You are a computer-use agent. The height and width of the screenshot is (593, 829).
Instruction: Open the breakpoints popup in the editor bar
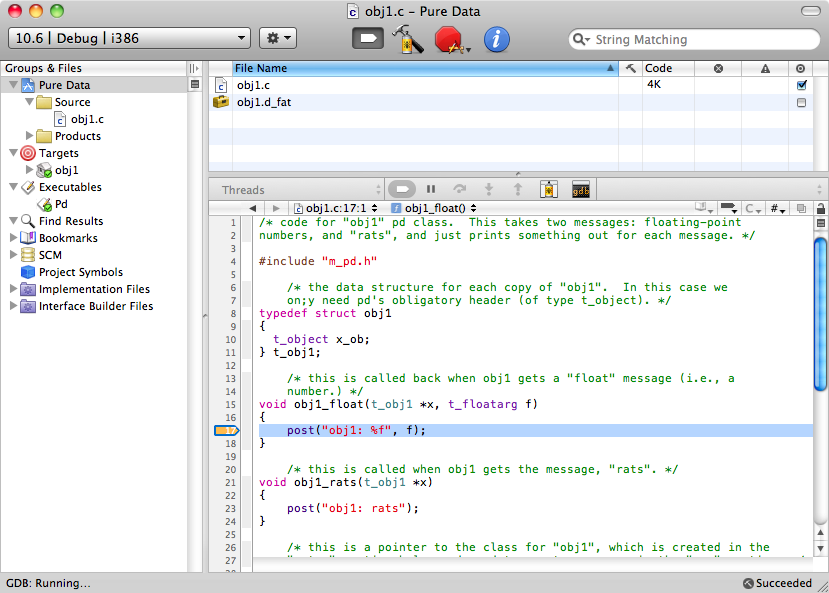(729, 208)
